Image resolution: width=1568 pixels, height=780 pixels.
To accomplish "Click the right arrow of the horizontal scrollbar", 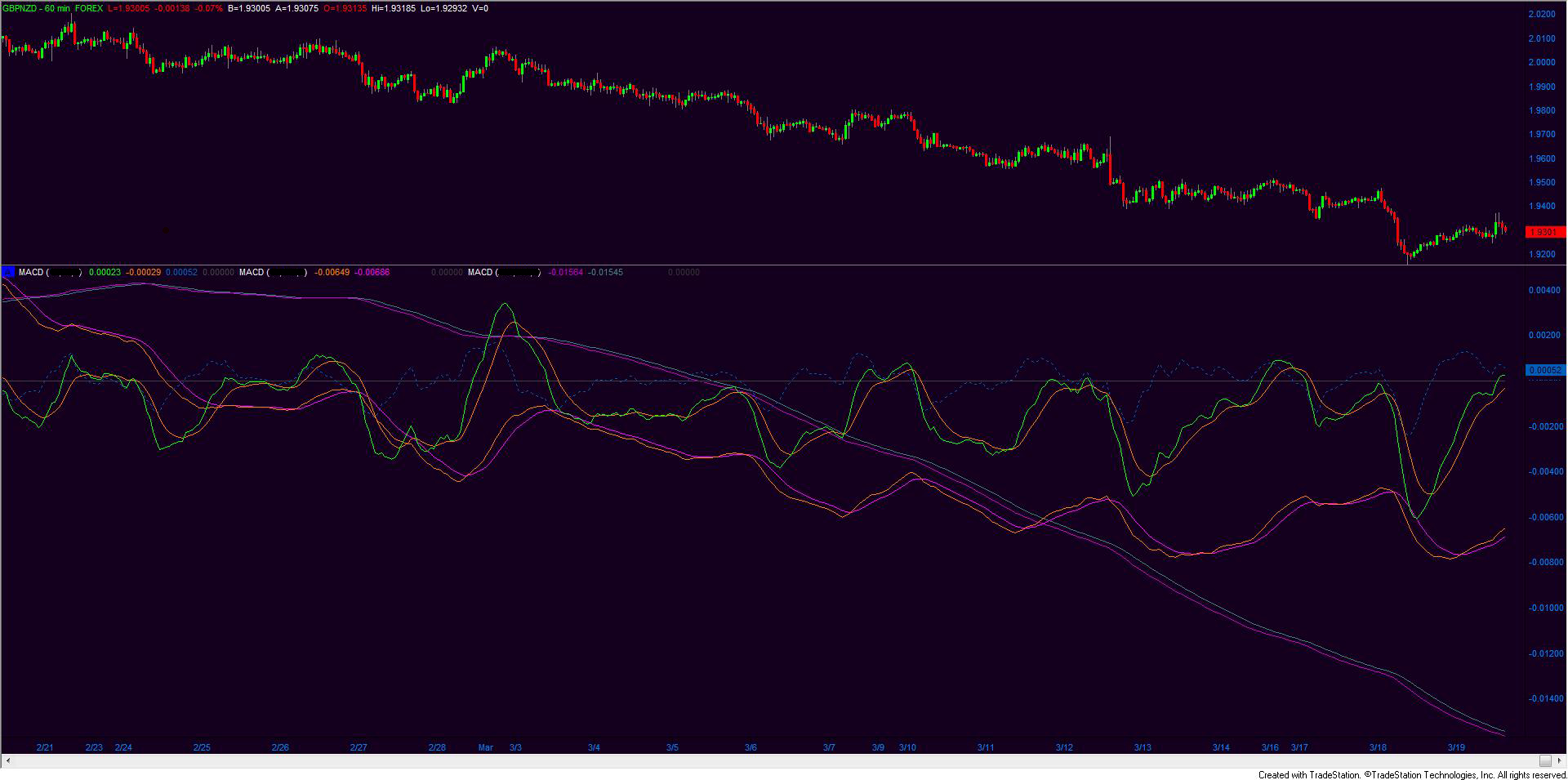I will pos(1561,761).
